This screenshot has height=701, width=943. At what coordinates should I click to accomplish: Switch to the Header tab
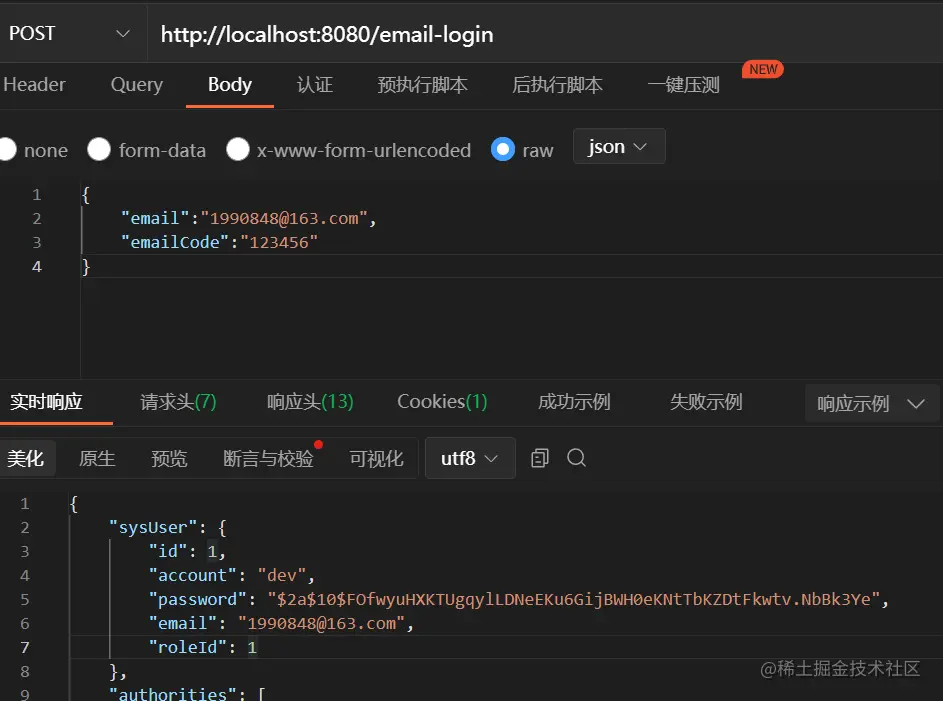point(34,85)
